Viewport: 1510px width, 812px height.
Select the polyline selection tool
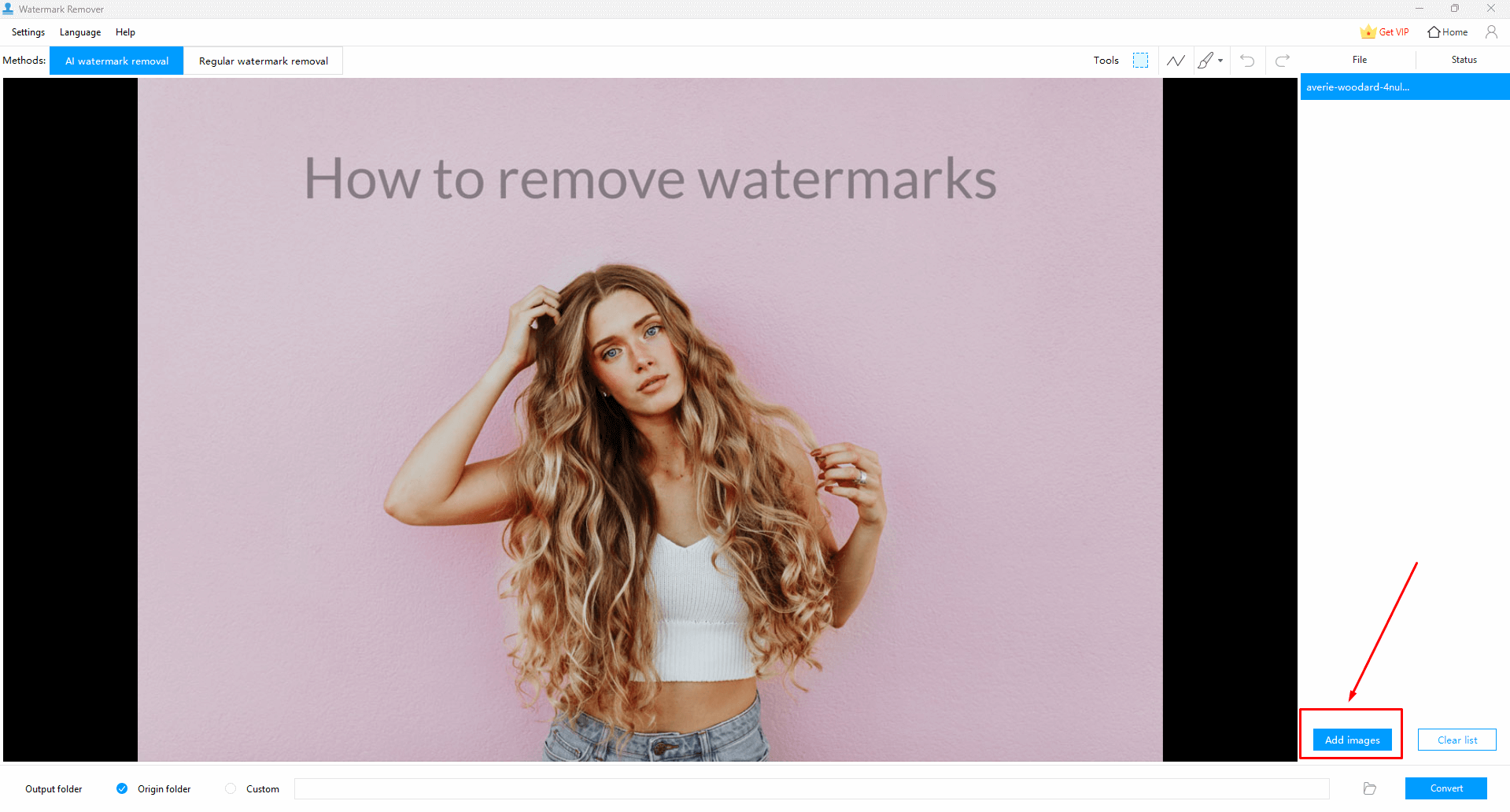coord(1176,61)
